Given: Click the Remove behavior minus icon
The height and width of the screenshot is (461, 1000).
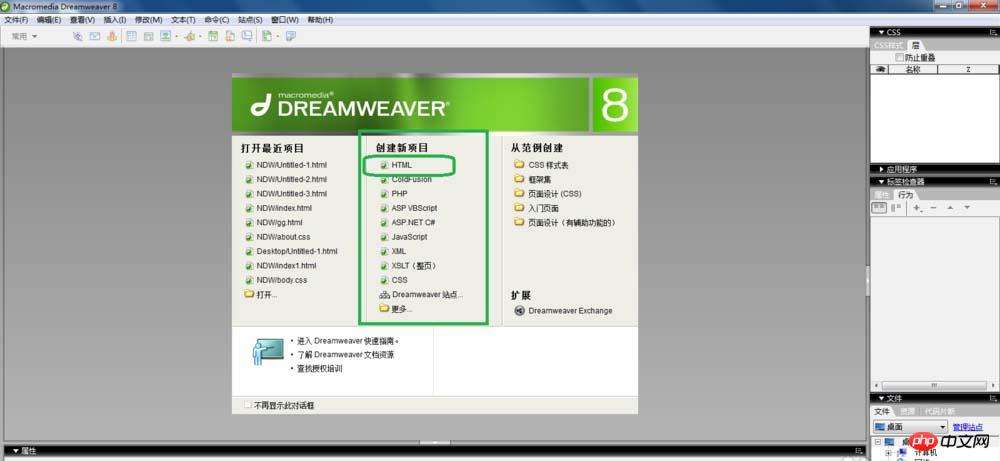Looking at the screenshot, I should (934, 208).
